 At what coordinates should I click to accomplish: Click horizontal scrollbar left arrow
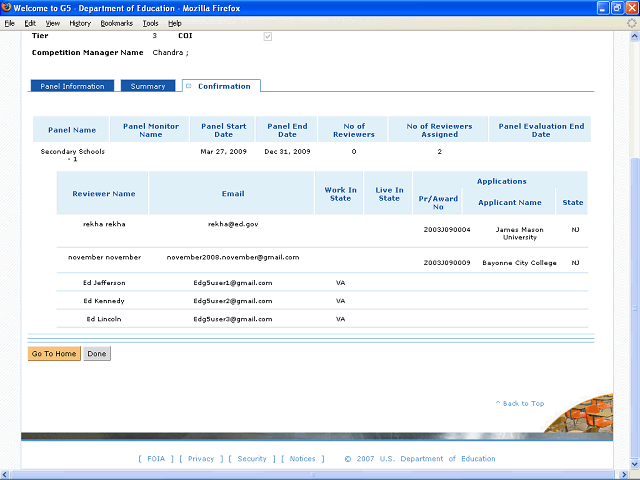point(5,475)
